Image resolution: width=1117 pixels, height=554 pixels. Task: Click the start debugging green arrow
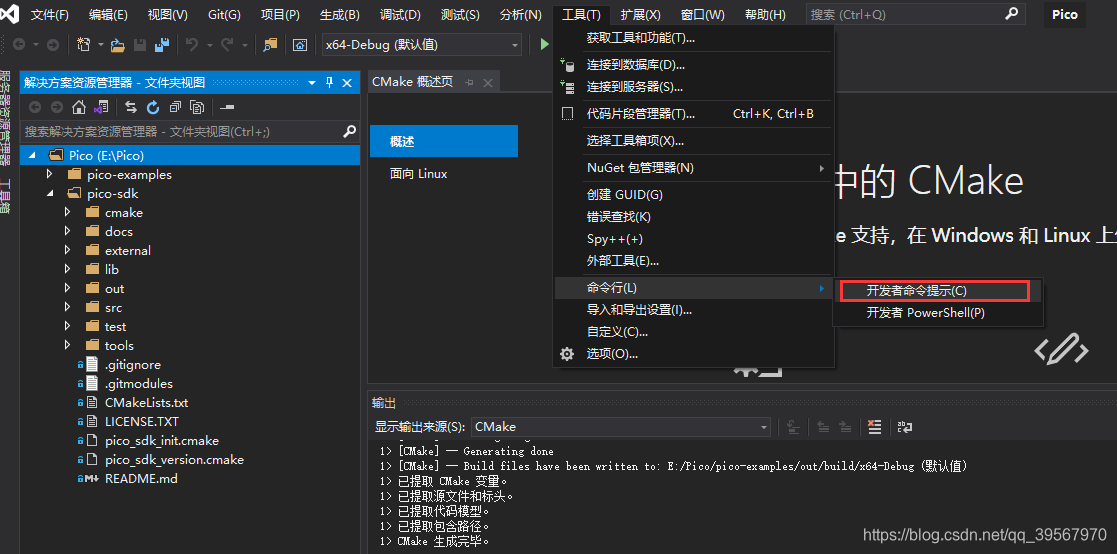point(544,45)
